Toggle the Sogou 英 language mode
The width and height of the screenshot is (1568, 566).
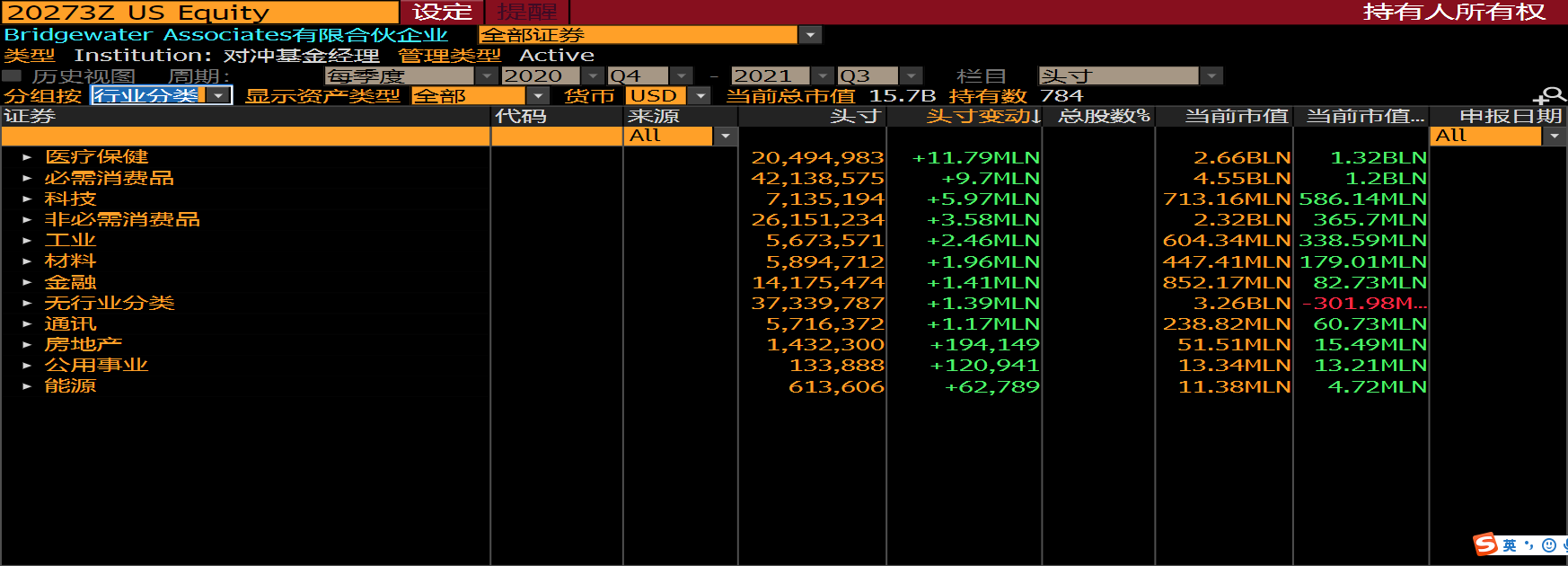(x=1510, y=545)
